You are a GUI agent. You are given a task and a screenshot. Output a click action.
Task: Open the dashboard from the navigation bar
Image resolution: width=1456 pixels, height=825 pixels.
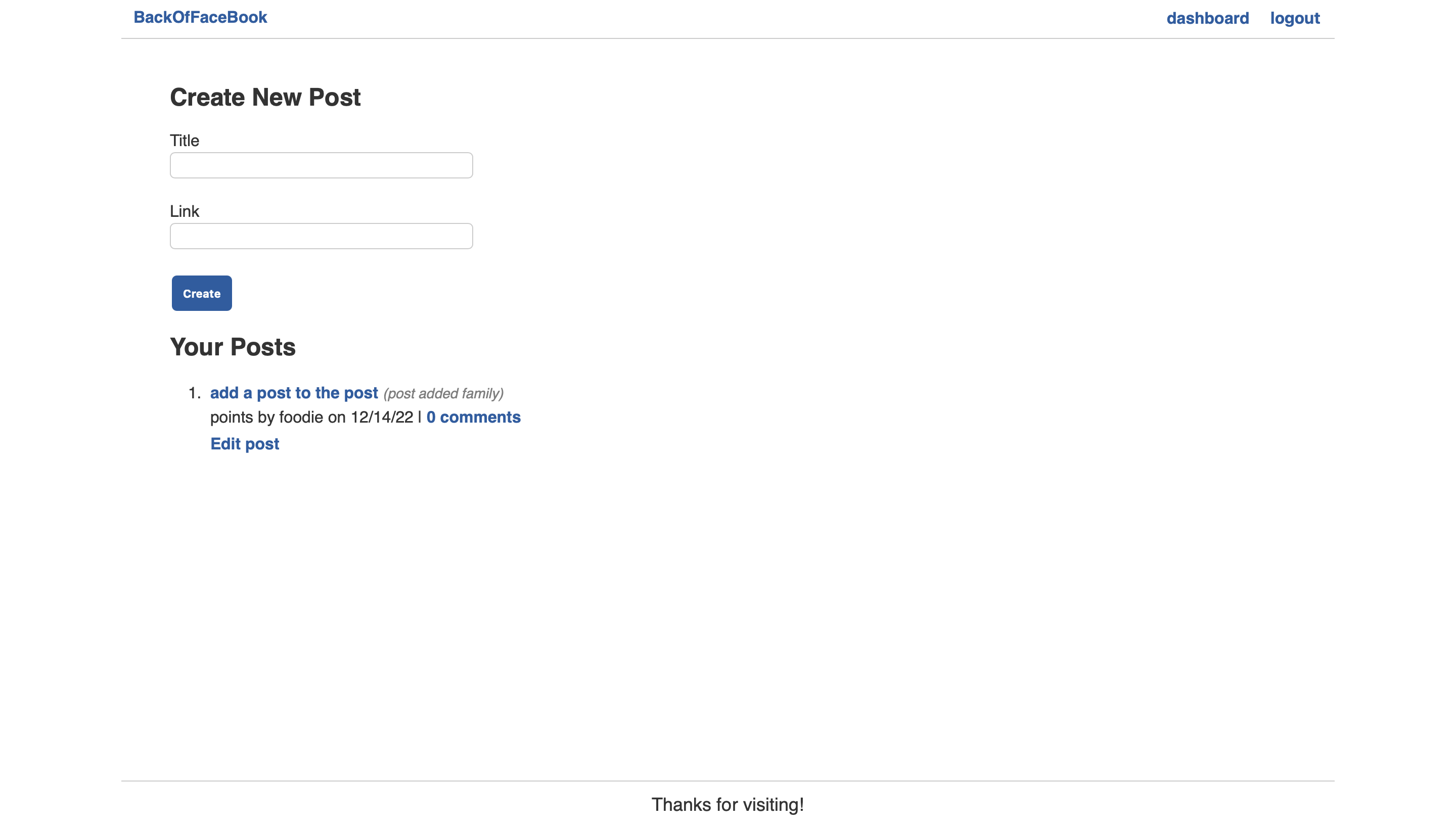[x=1208, y=18]
